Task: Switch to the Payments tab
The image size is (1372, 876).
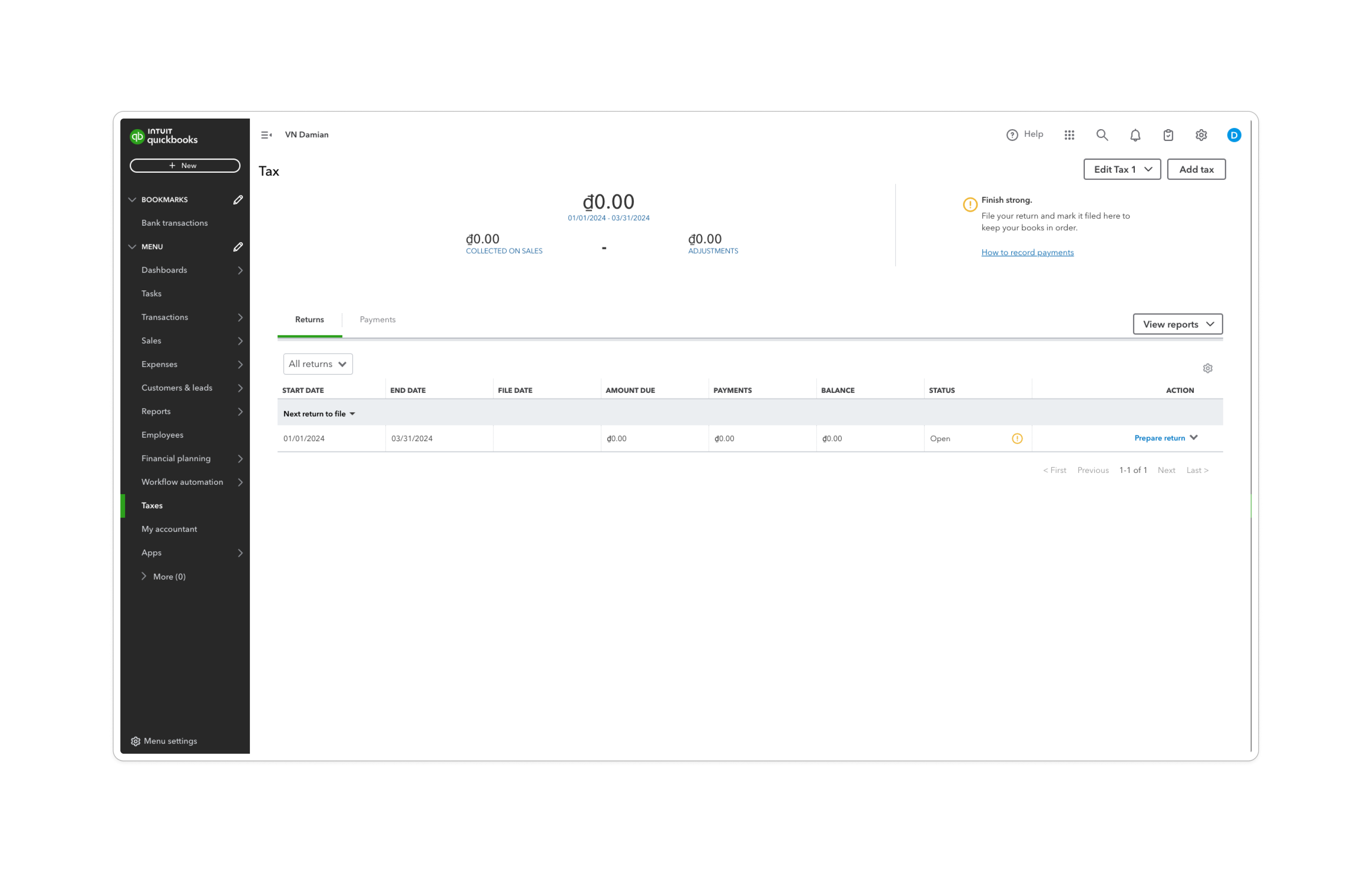Action: click(x=377, y=320)
